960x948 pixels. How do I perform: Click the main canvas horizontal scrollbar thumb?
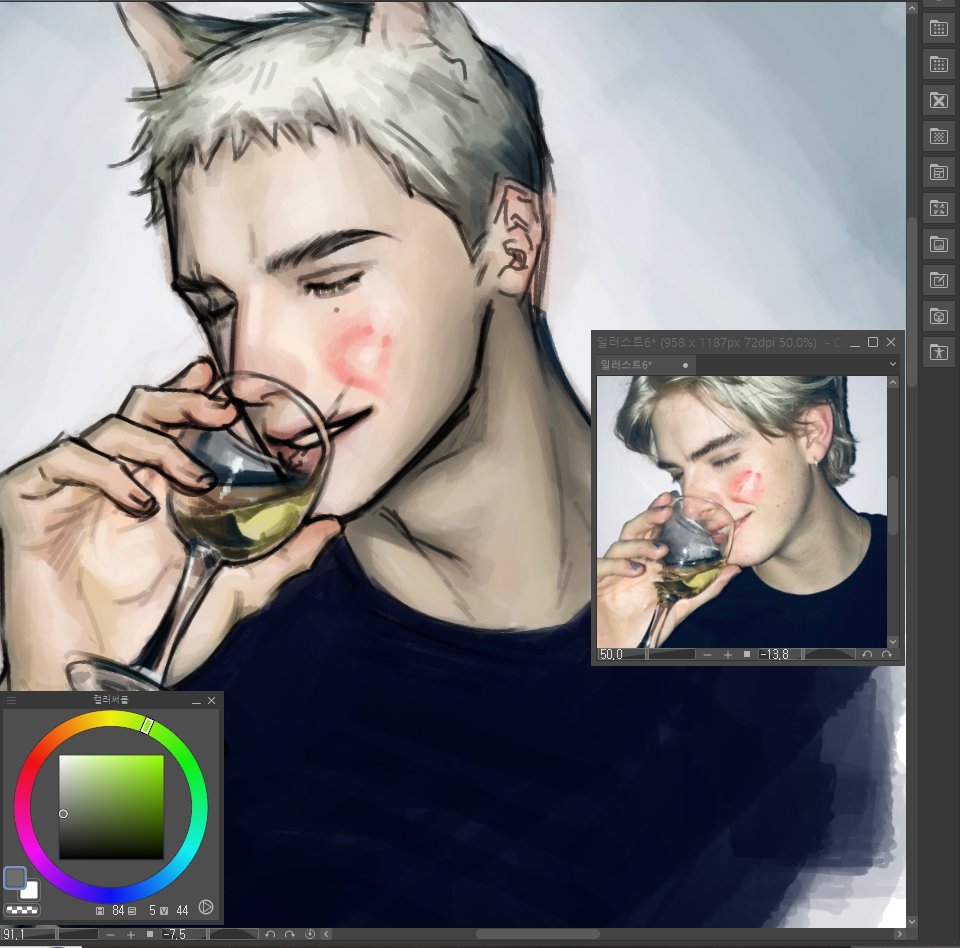[x=538, y=934]
